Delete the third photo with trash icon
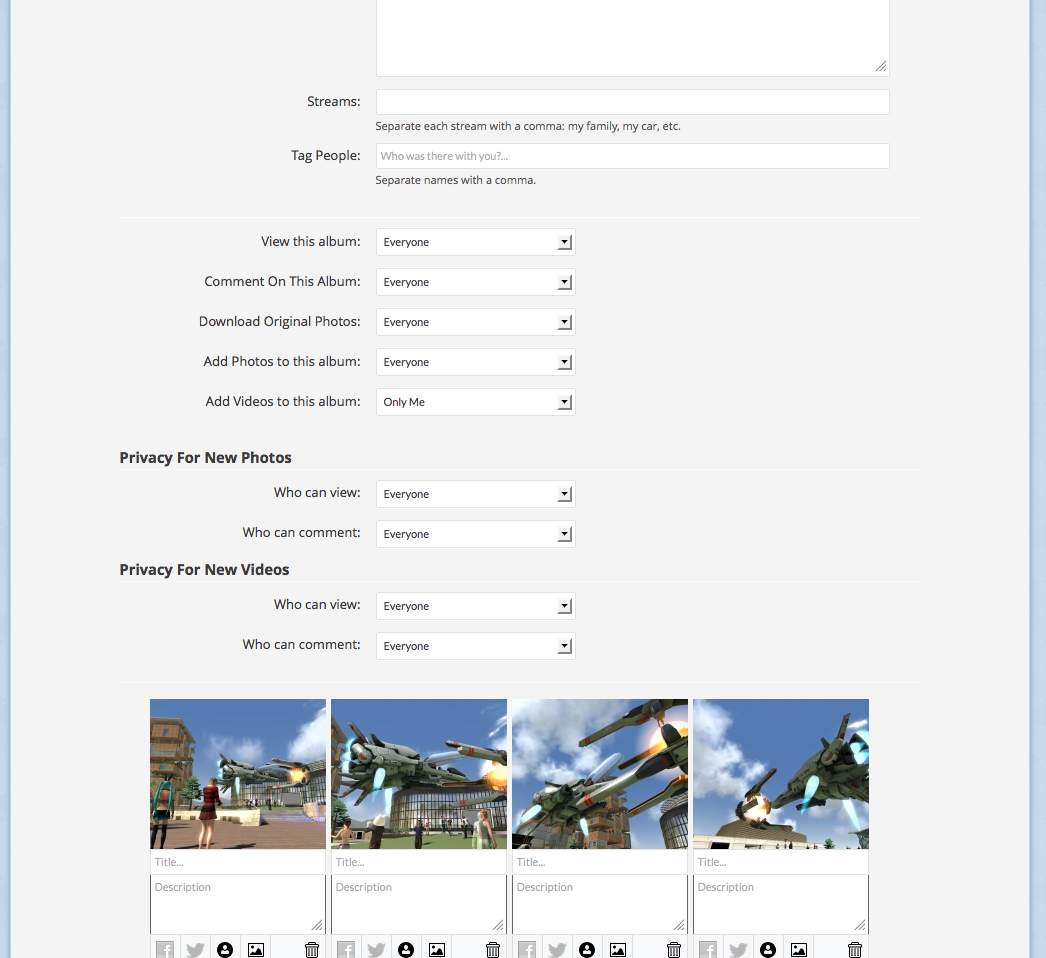The width and height of the screenshot is (1046, 958). coord(674,949)
